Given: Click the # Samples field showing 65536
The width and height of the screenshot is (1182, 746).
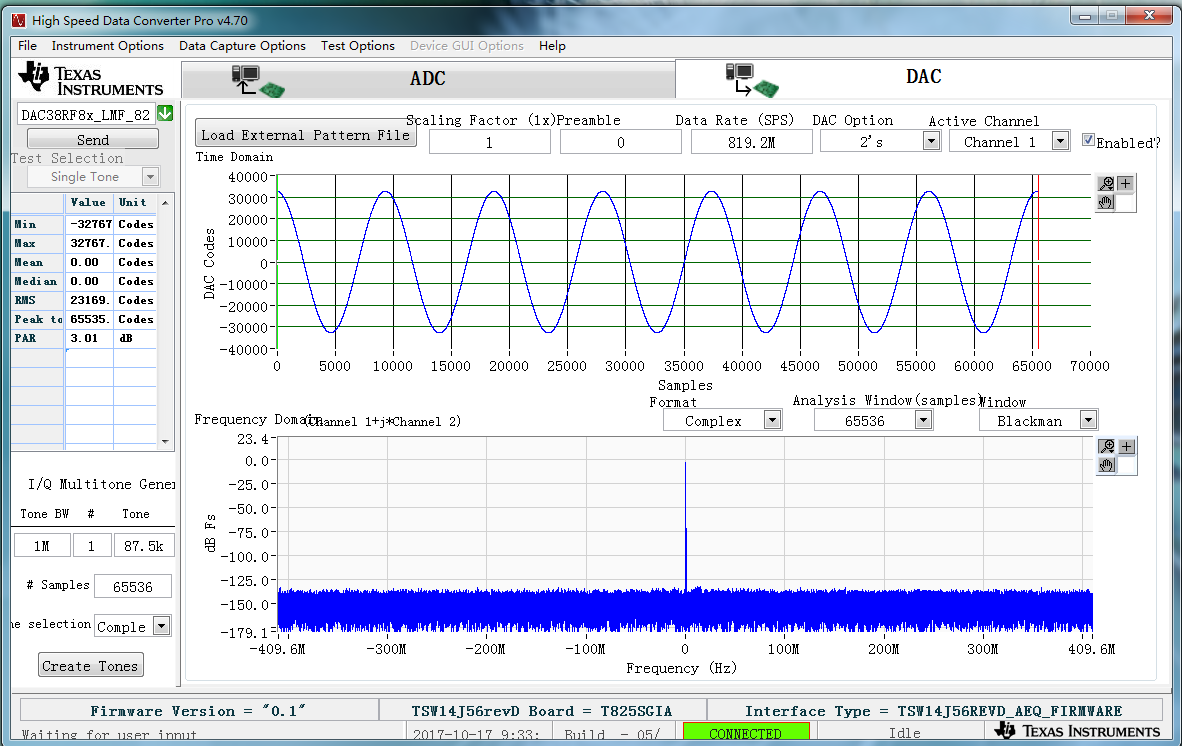Looking at the screenshot, I should point(133,586).
